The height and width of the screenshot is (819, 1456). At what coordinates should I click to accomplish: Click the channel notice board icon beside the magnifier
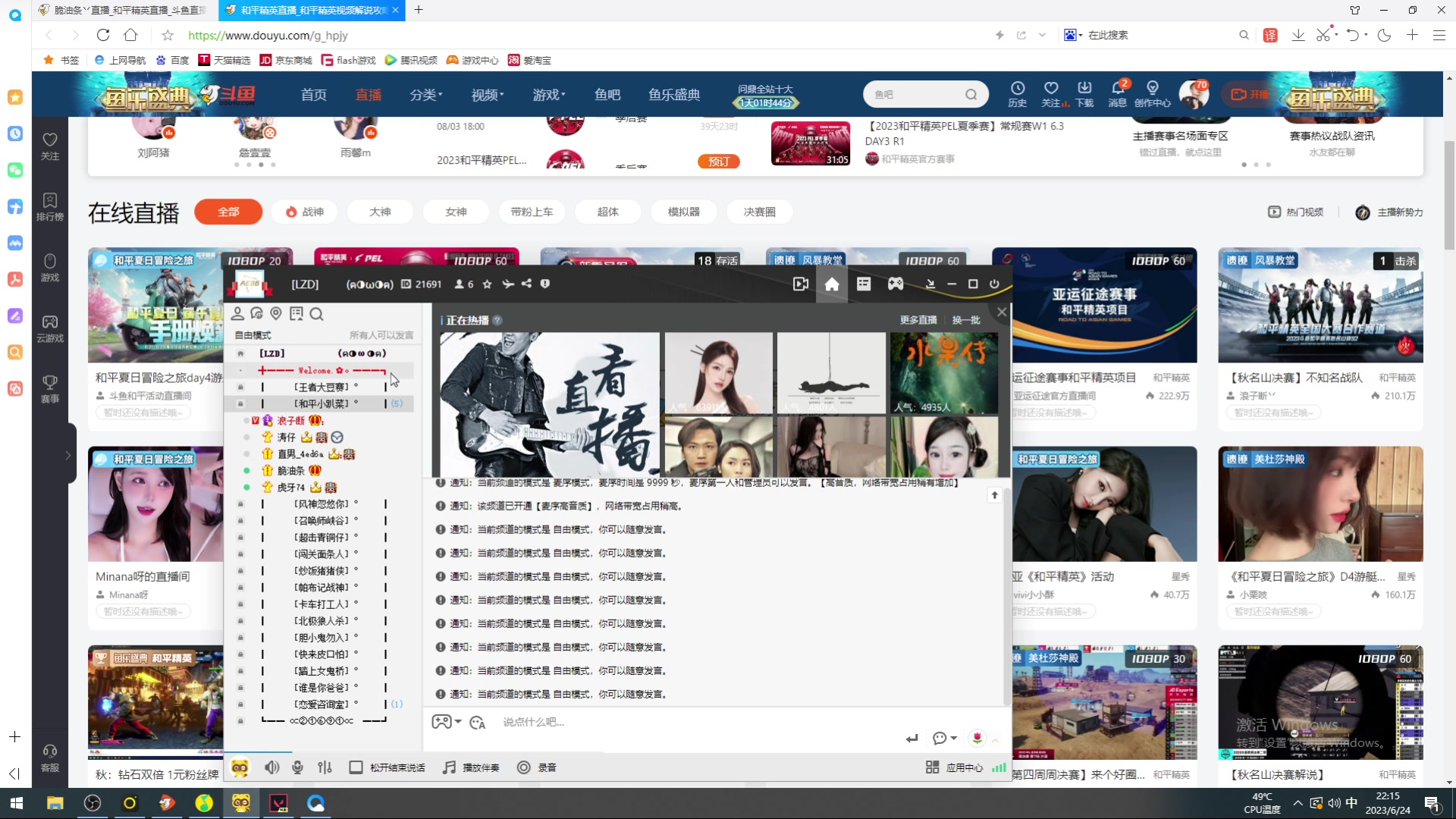[x=297, y=313]
